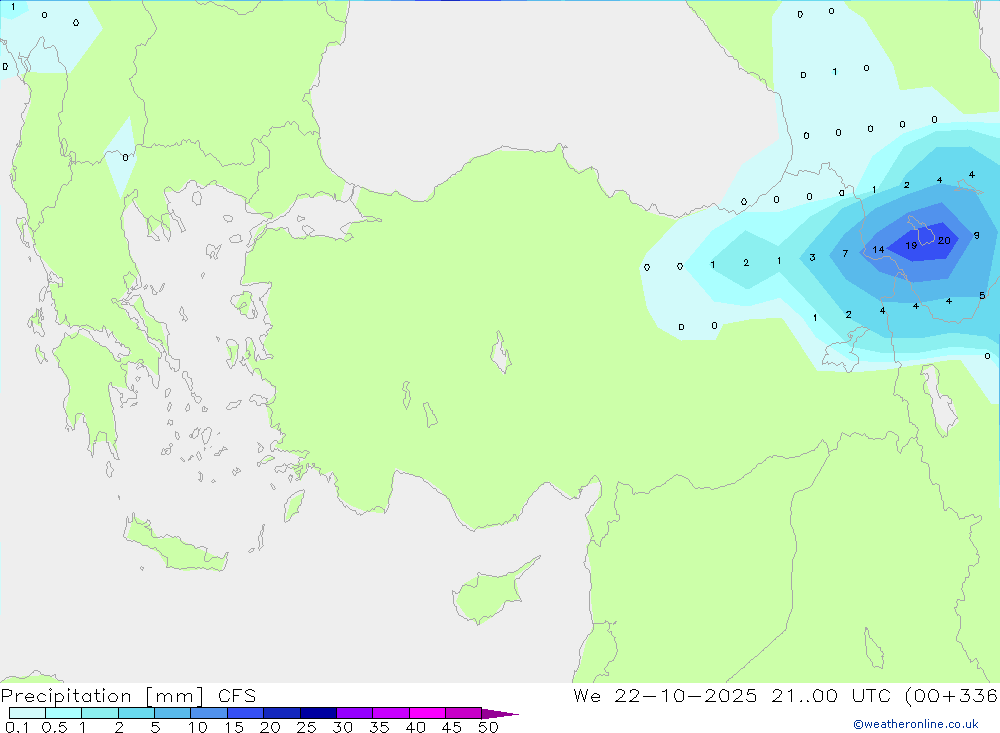Click the precipitation value "19" on the map
The height and width of the screenshot is (733, 1000).
click(x=911, y=246)
